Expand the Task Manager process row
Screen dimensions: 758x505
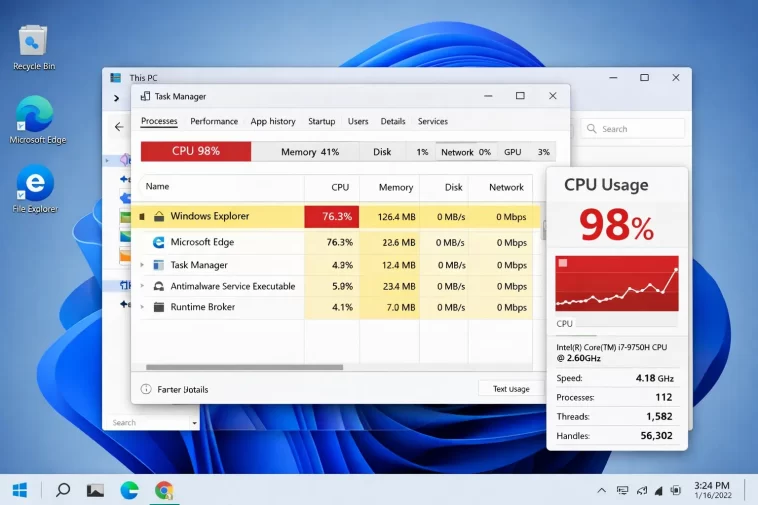pos(142,265)
